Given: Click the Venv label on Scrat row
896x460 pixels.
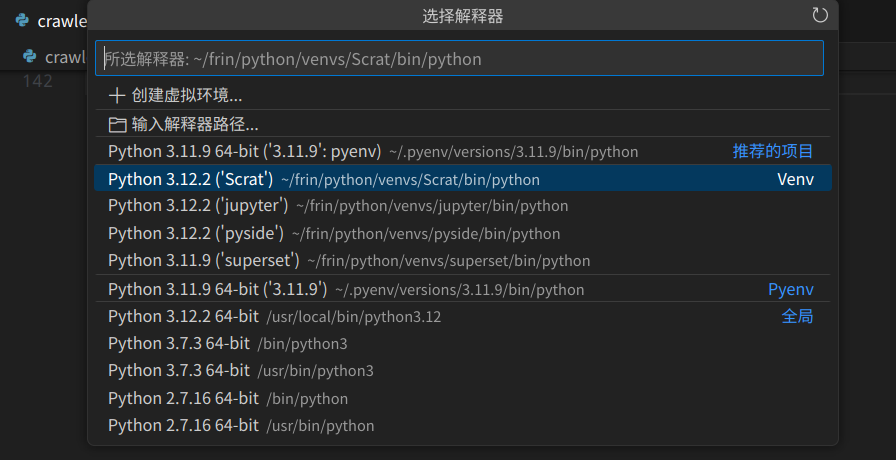Looking at the screenshot, I should point(795,179).
